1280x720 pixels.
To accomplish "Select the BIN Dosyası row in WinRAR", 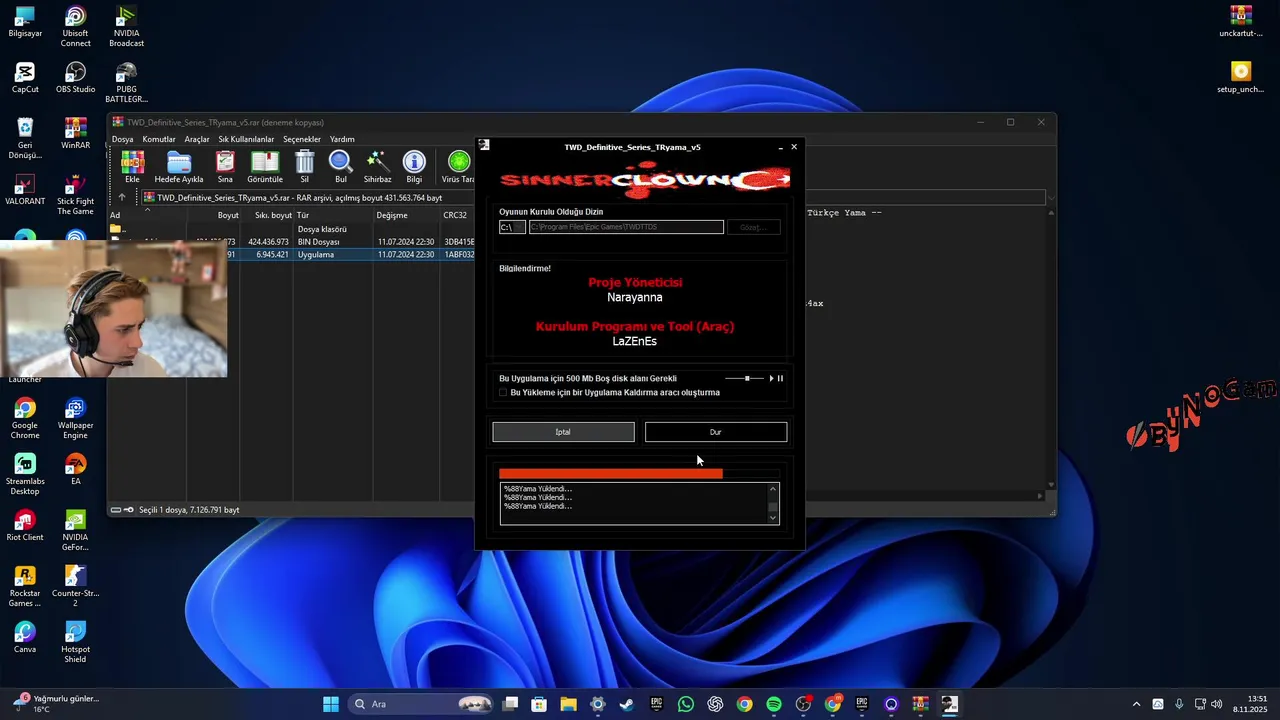I will click(319, 242).
